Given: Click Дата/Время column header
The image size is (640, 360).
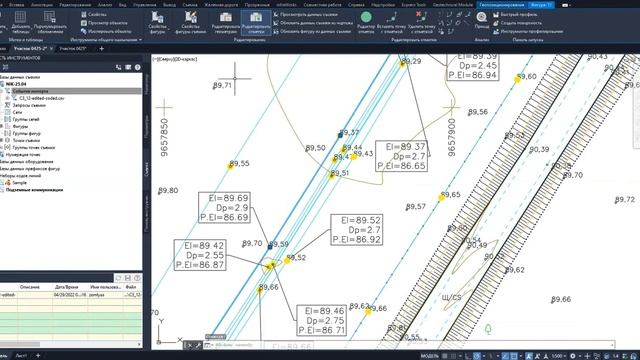Looking at the screenshot, I should pos(66,287).
